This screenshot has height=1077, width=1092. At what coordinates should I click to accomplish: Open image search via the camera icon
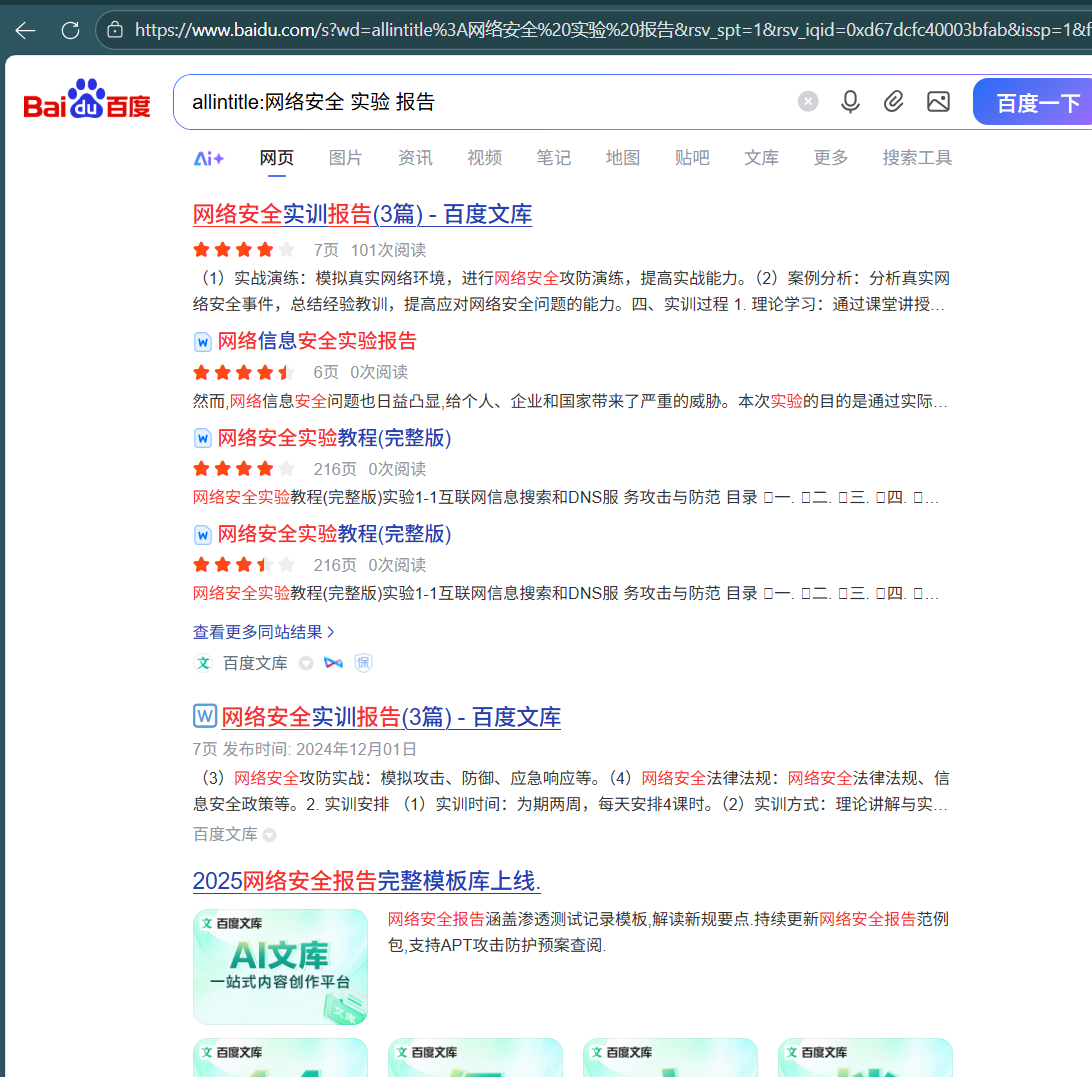[x=937, y=101]
